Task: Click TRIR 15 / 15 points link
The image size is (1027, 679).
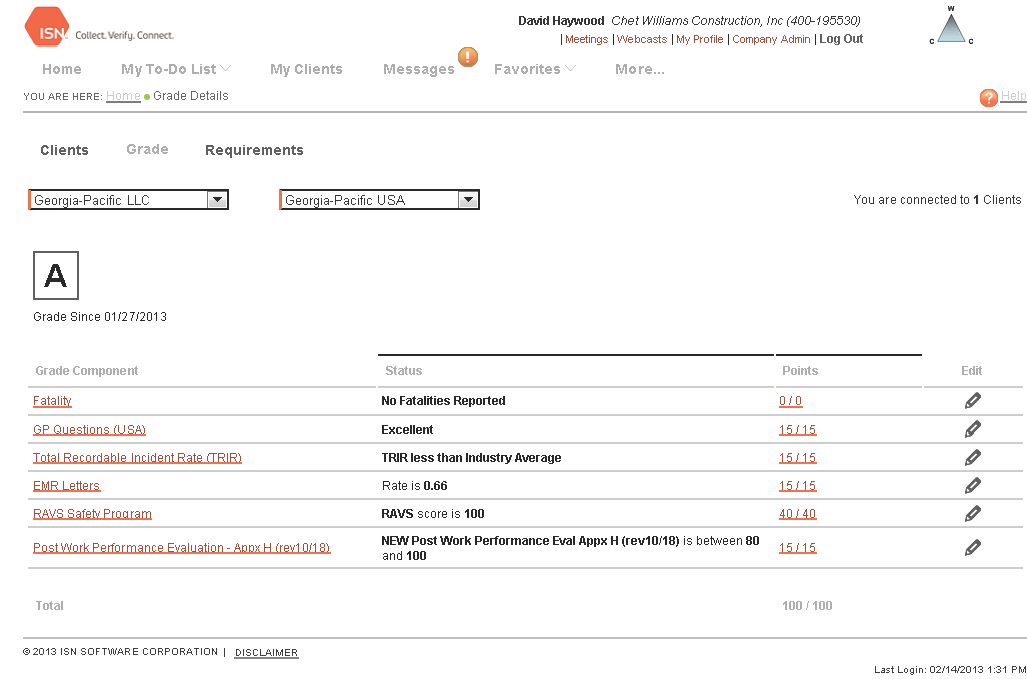Action: tap(798, 458)
